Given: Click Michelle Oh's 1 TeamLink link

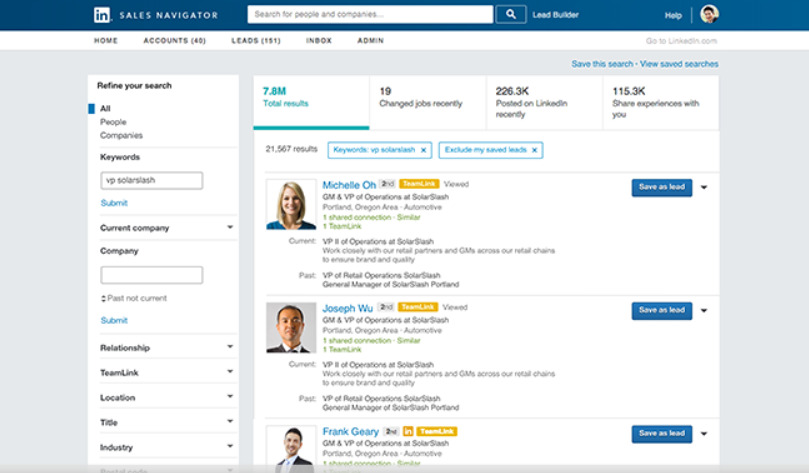Looking at the screenshot, I should [342, 226].
